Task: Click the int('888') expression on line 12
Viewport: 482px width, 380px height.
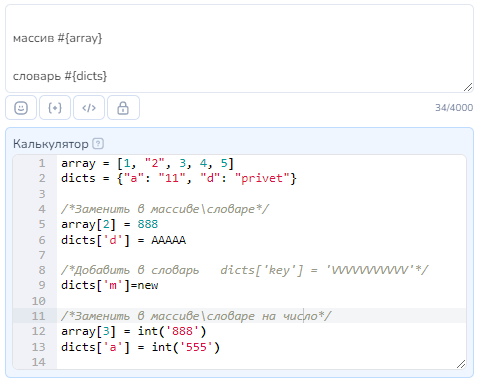Action: point(172,331)
